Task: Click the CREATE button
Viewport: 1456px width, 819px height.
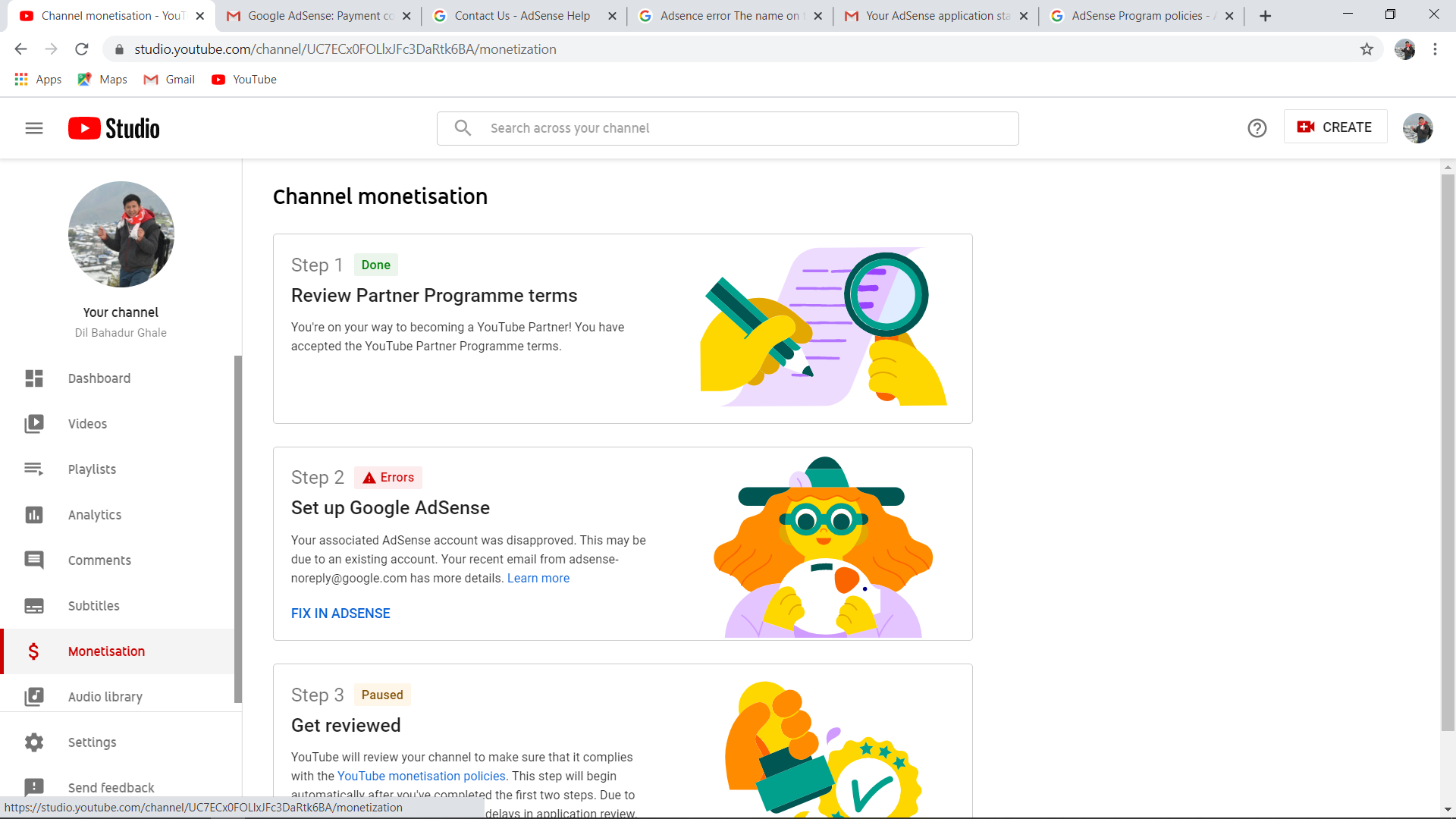Action: pyautogui.click(x=1335, y=127)
